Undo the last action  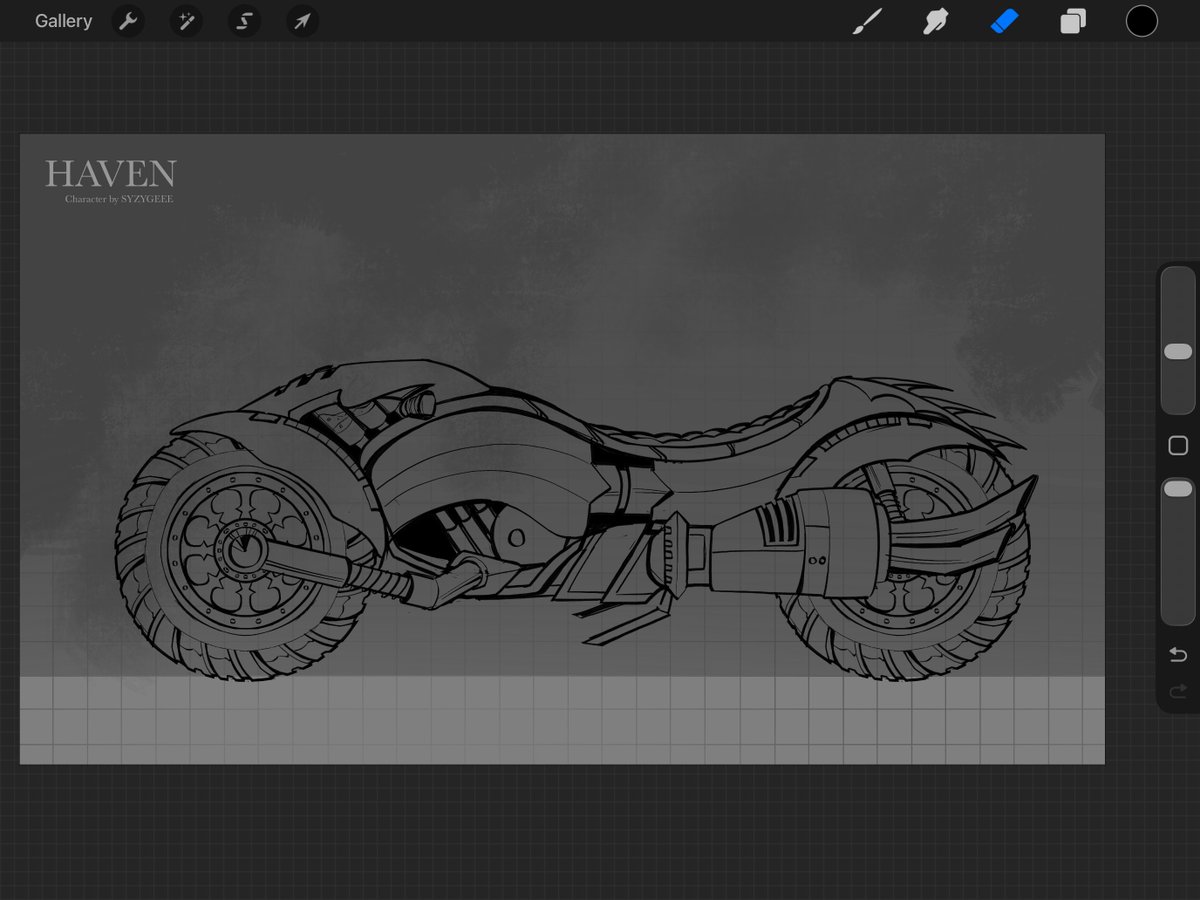[x=1178, y=655]
